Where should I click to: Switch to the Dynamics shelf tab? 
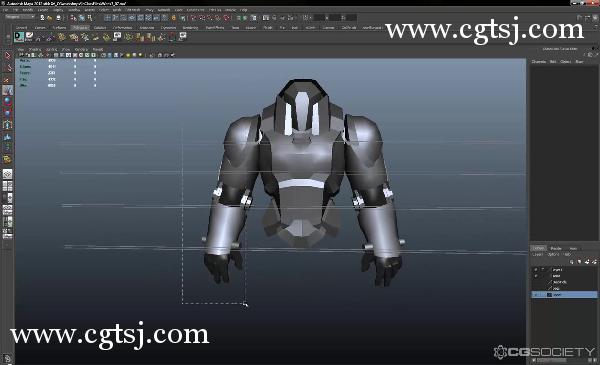[168, 28]
